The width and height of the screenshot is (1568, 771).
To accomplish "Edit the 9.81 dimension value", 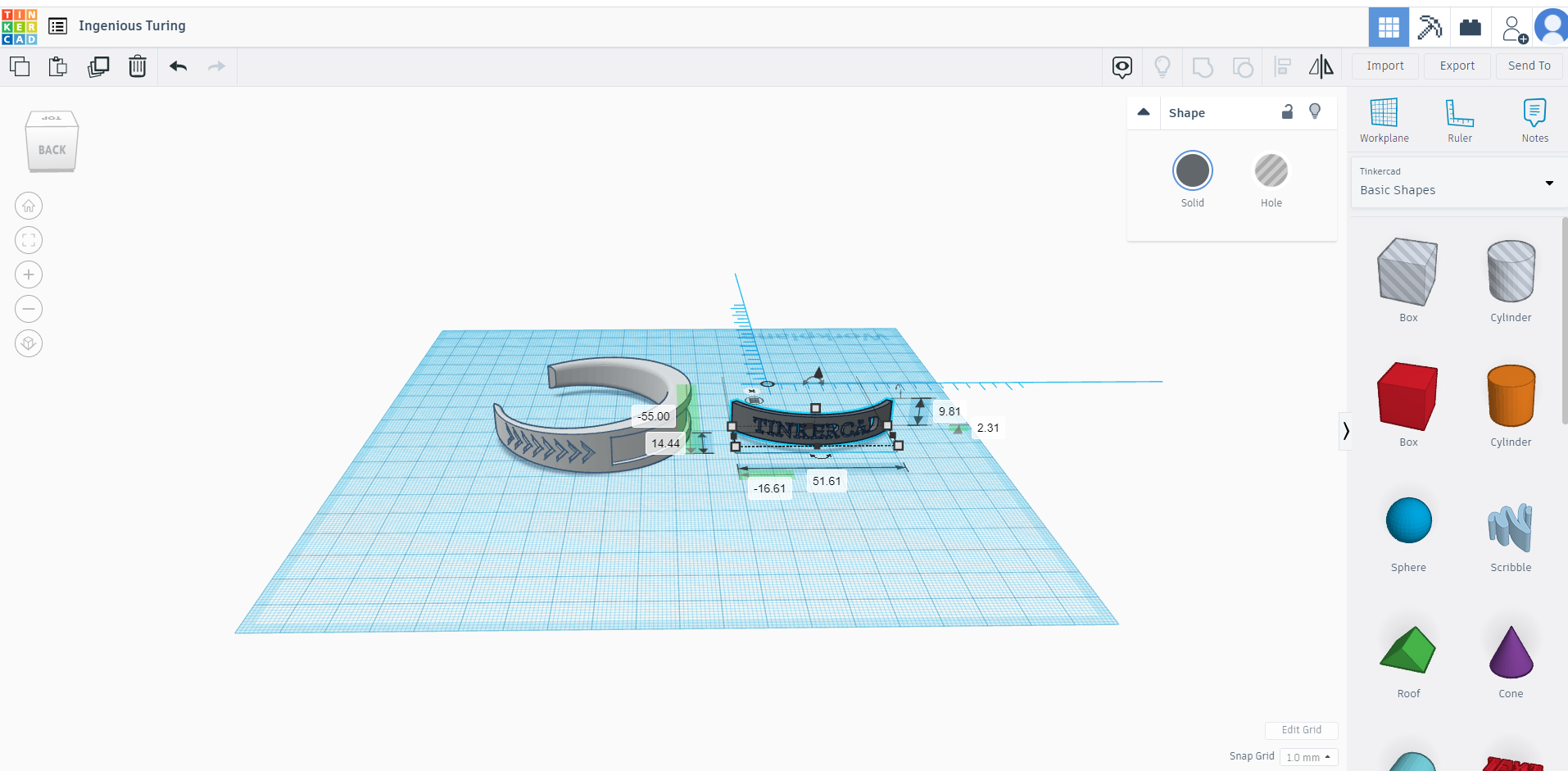I will pyautogui.click(x=949, y=411).
